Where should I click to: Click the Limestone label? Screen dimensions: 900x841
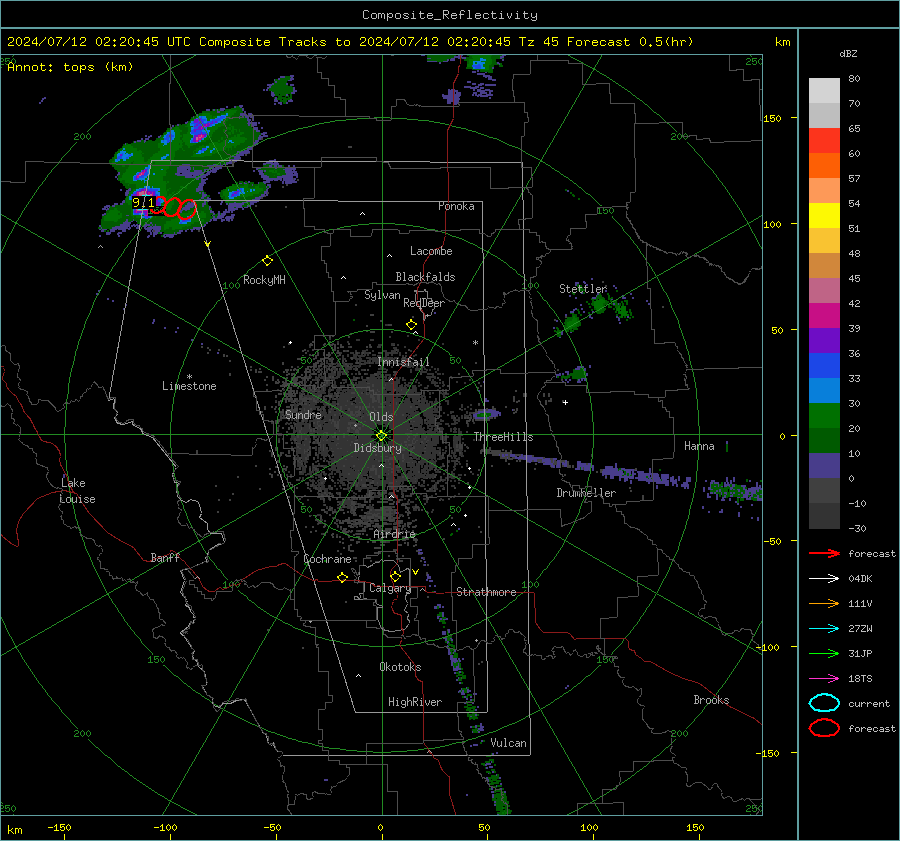click(189, 386)
